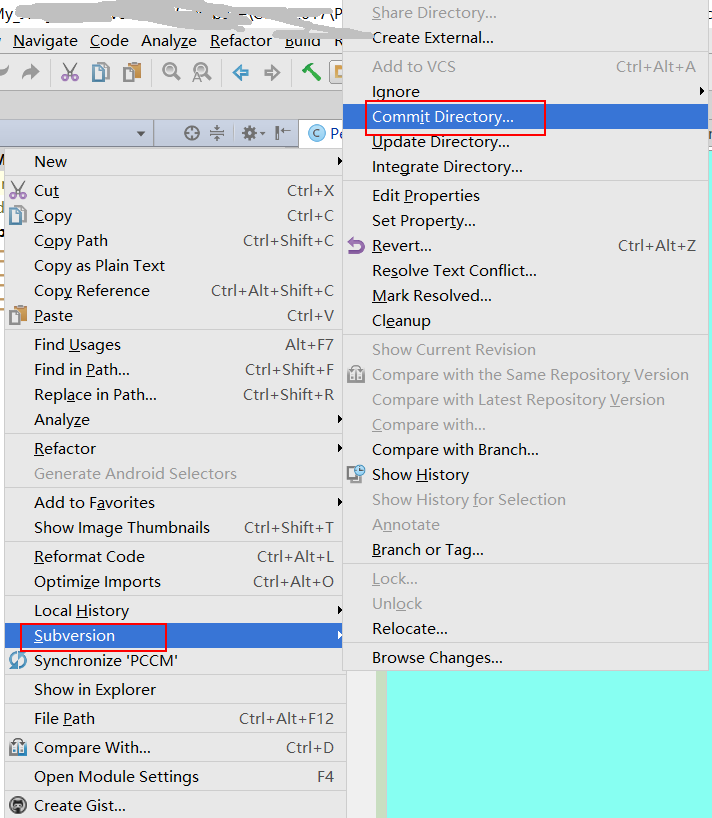This screenshot has width=712, height=818.
Task: Choose Show in Explorer
Action: [174, 690]
